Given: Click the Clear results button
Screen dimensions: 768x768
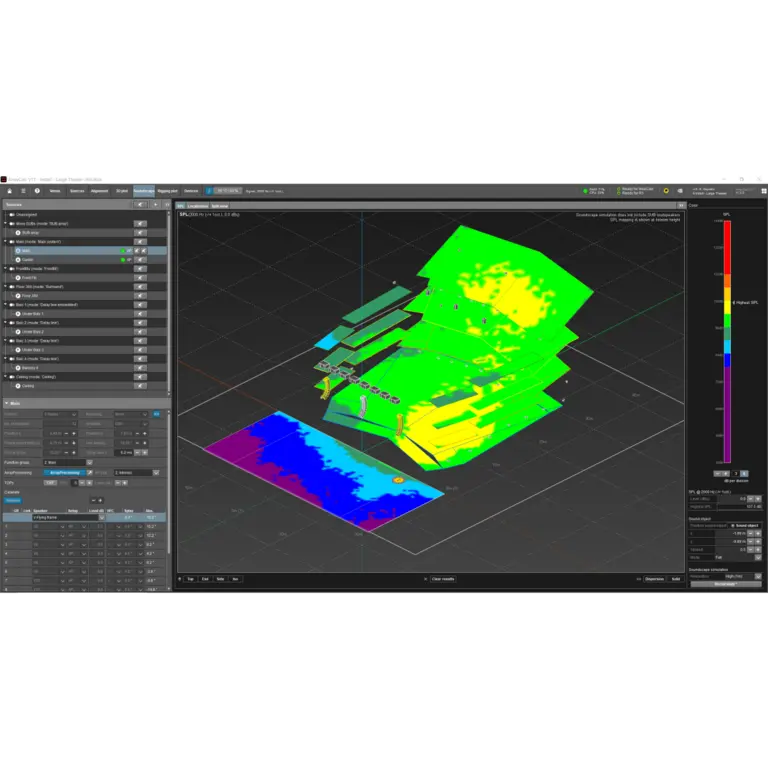Looking at the screenshot, I should click(443, 578).
